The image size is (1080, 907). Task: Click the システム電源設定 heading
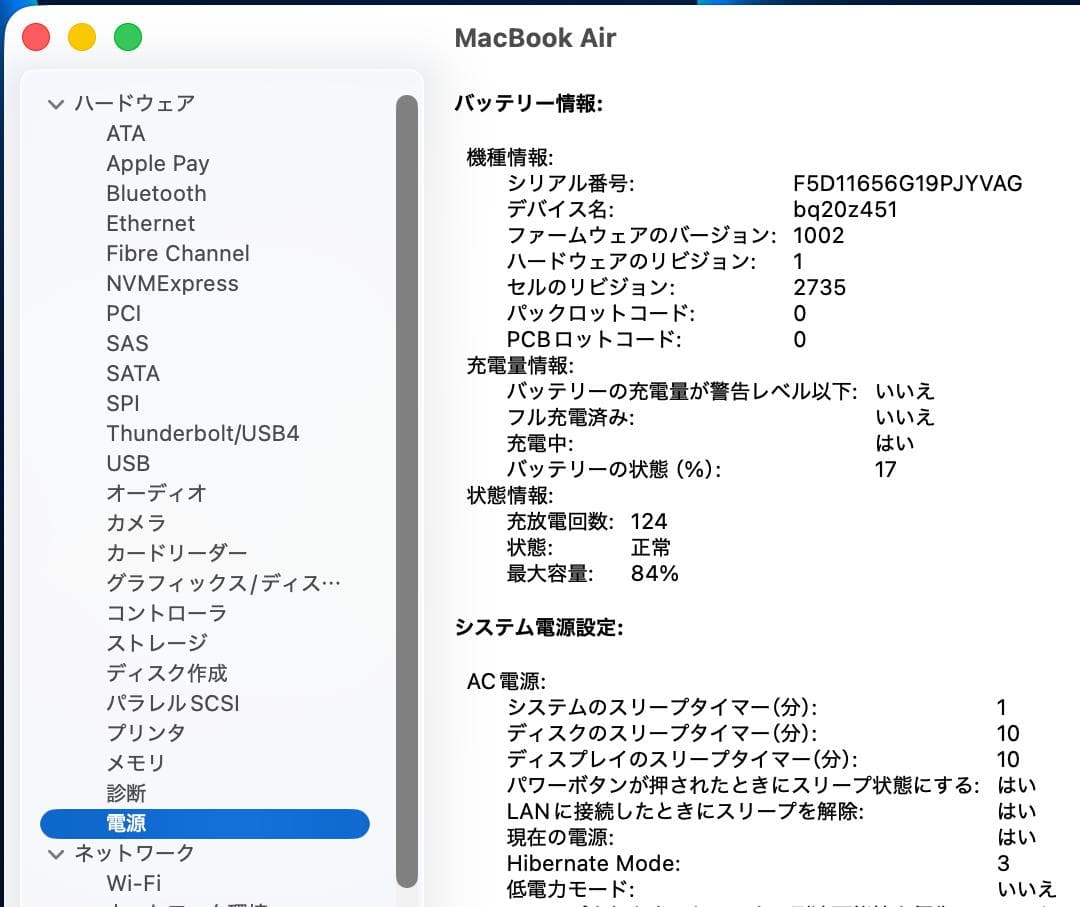coord(539,627)
